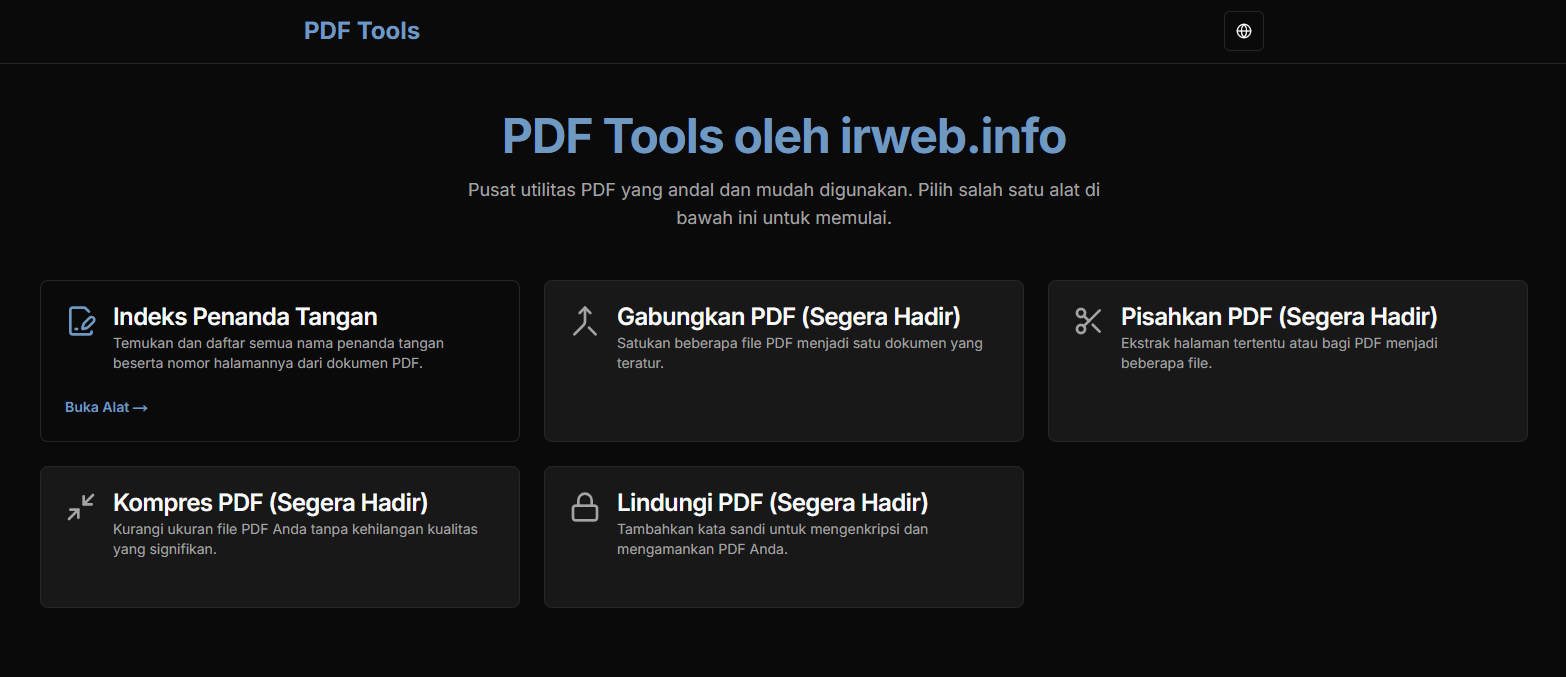
Task: Click the 'Temukan dan daftar semua nama' description
Action: tap(279, 353)
